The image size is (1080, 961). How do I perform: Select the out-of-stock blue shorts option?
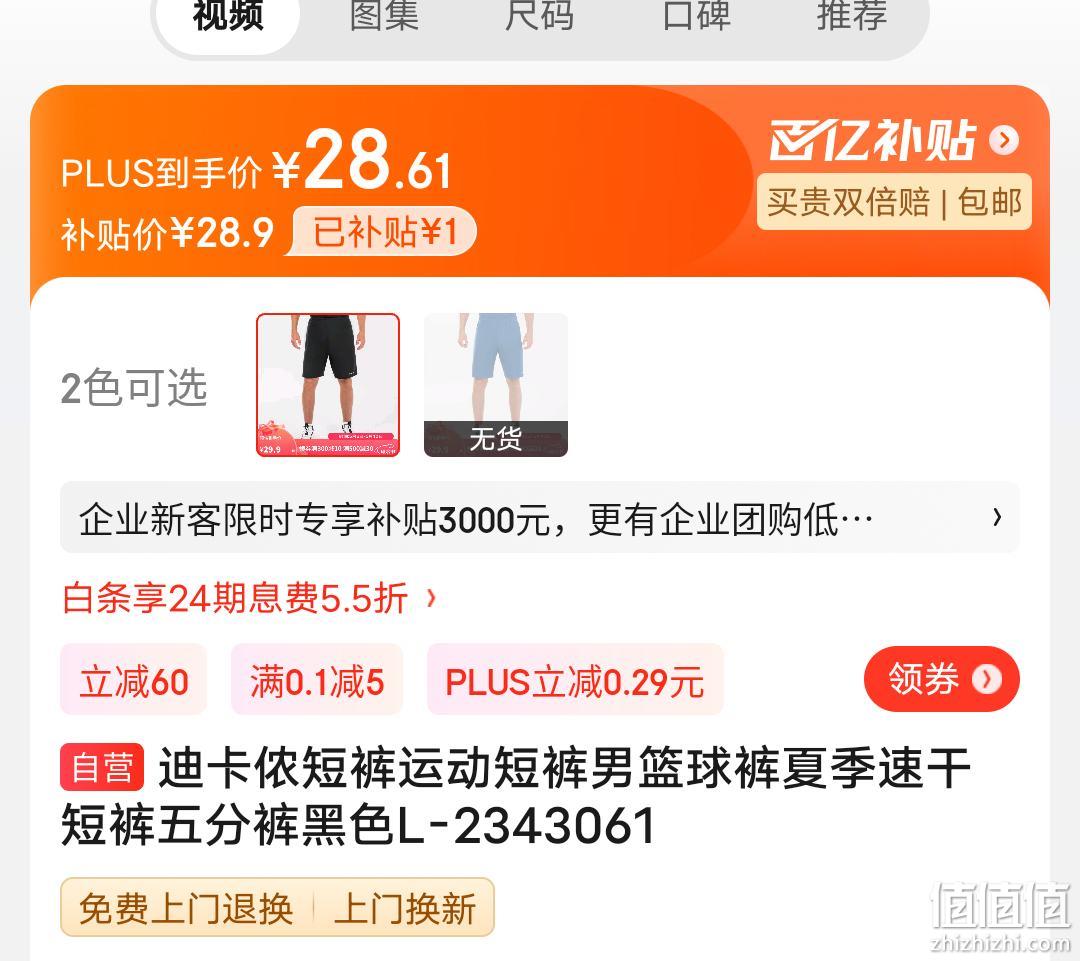click(x=496, y=385)
